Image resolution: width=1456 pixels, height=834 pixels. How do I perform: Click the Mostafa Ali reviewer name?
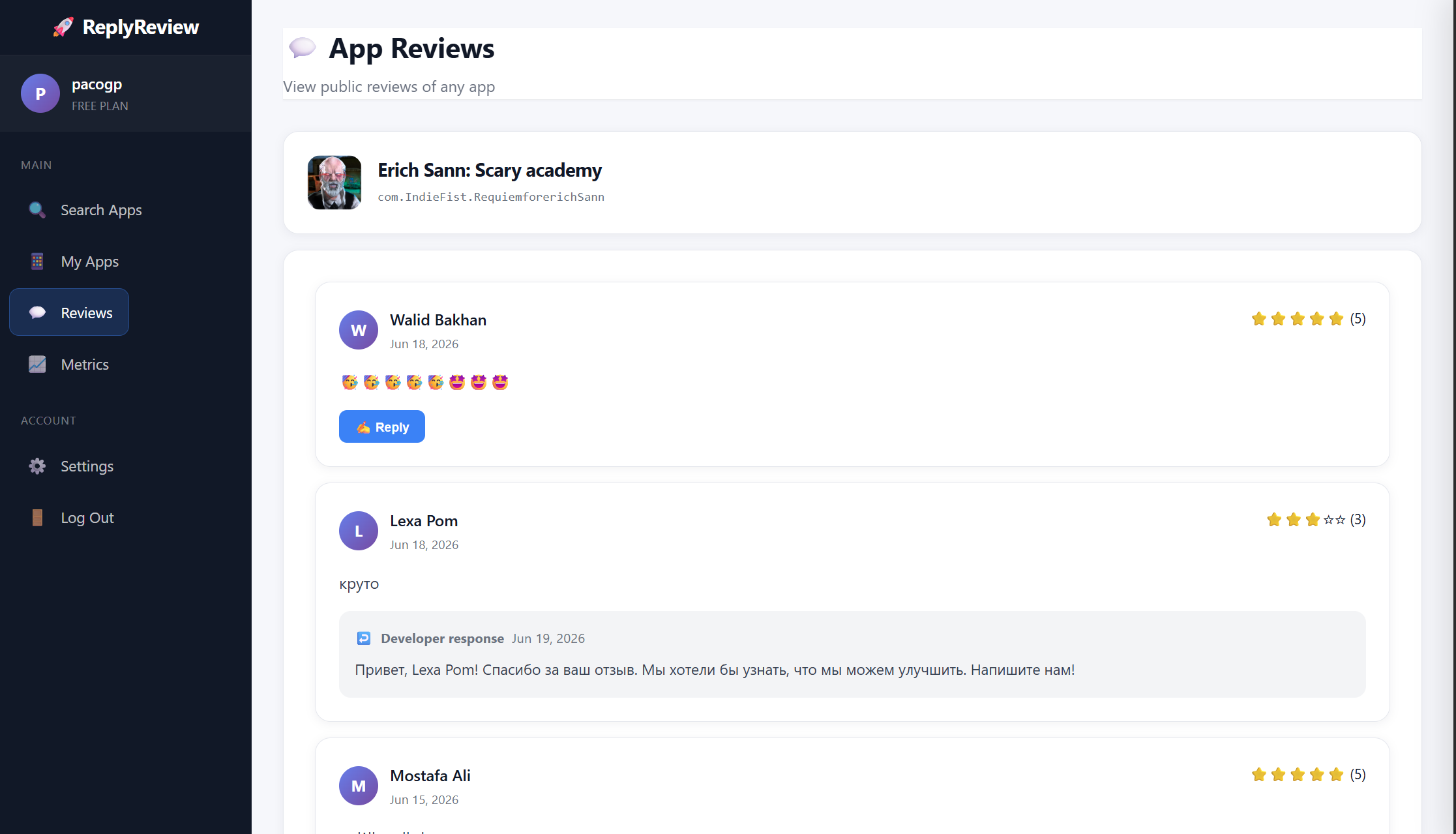(x=430, y=776)
